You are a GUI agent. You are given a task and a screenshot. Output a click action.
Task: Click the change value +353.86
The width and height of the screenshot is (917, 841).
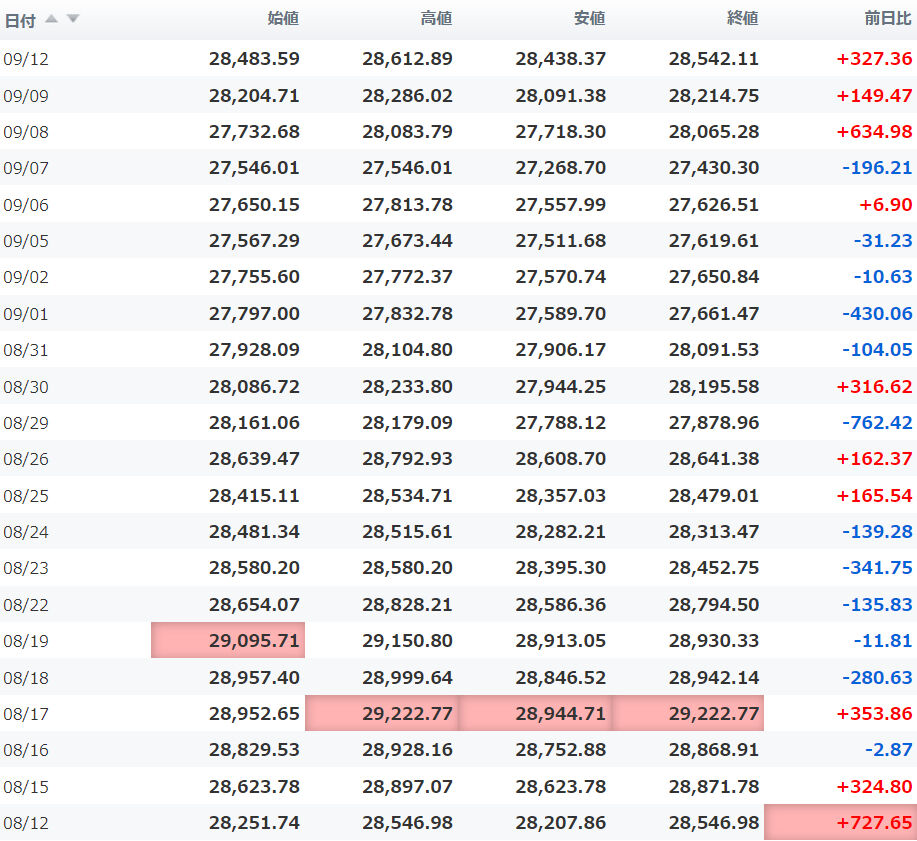point(874,714)
